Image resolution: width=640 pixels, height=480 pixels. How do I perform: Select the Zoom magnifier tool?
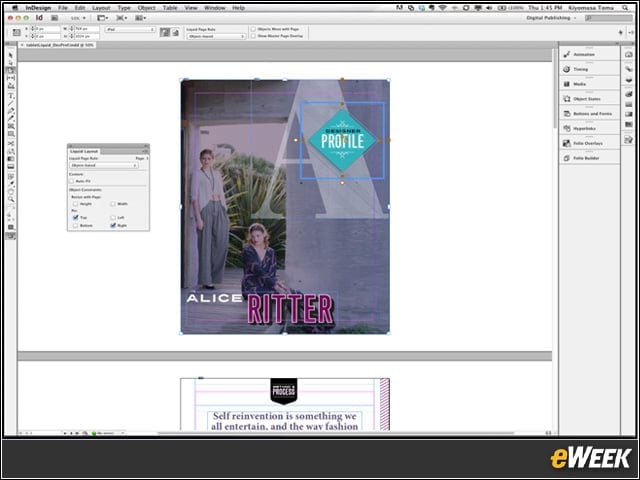[x=11, y=199]
